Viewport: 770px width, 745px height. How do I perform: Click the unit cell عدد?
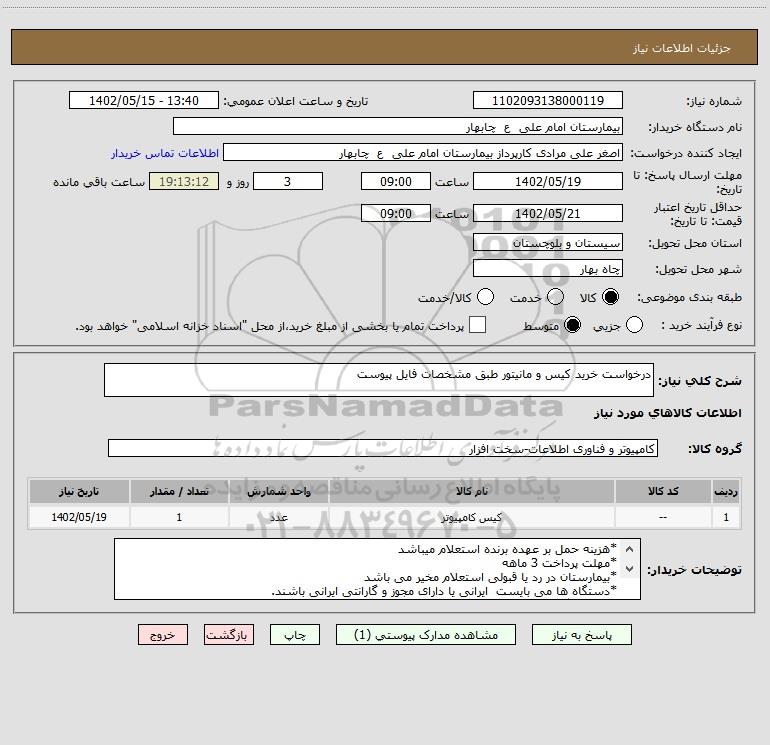[x=278, y=517]
